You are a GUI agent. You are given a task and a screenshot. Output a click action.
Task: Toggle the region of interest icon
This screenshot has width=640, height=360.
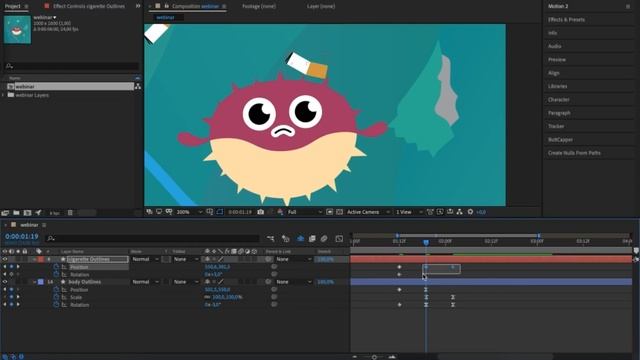pos(329,212)
